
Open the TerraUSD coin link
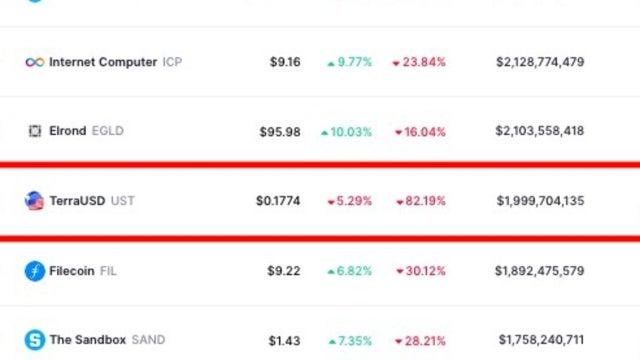tap(77, 201)
